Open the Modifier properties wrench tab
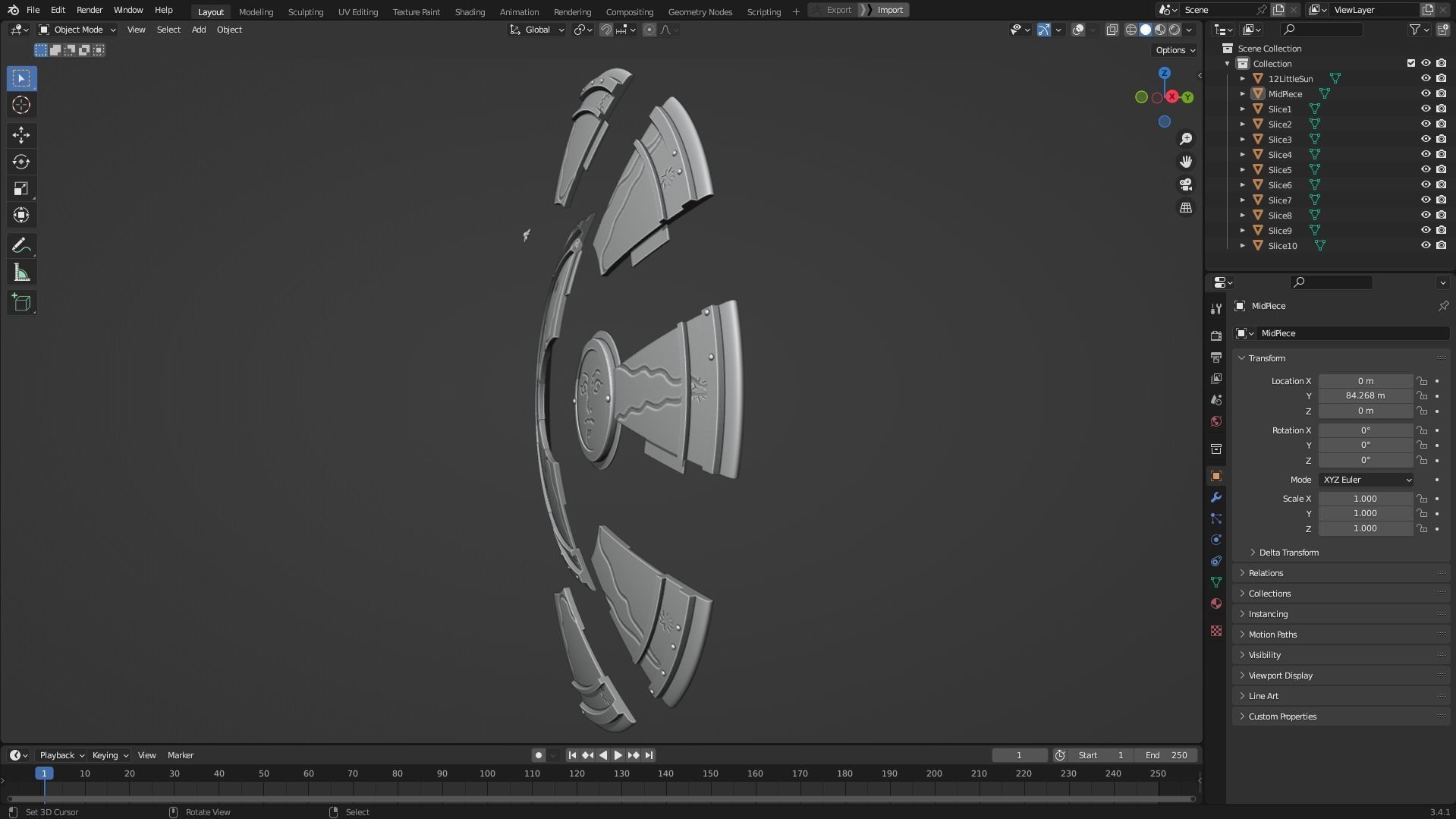The image size is (1456, 819). pyautogui.click(x=1216, y=497)
